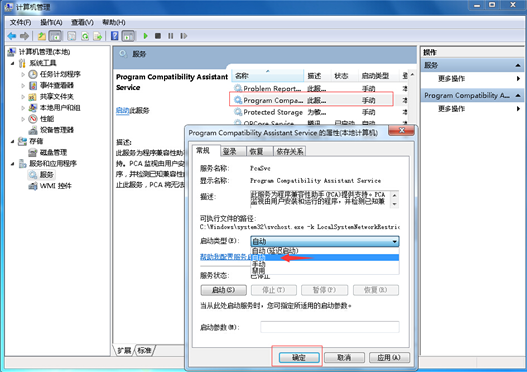
Task: Open the 帮助(H) menu
Action: 114,23
